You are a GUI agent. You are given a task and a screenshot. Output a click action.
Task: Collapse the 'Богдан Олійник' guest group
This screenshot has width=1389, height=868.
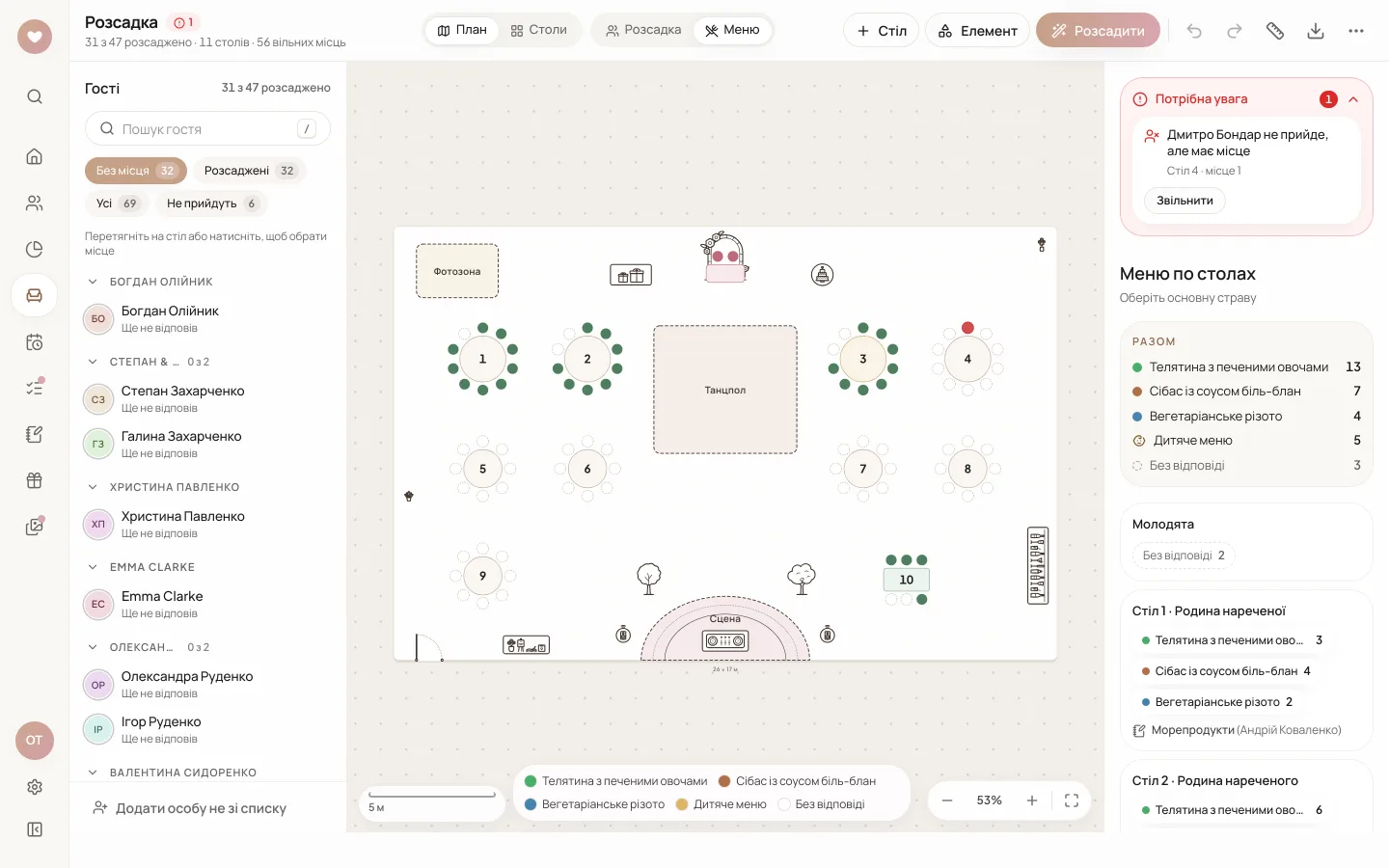(93, 282)
